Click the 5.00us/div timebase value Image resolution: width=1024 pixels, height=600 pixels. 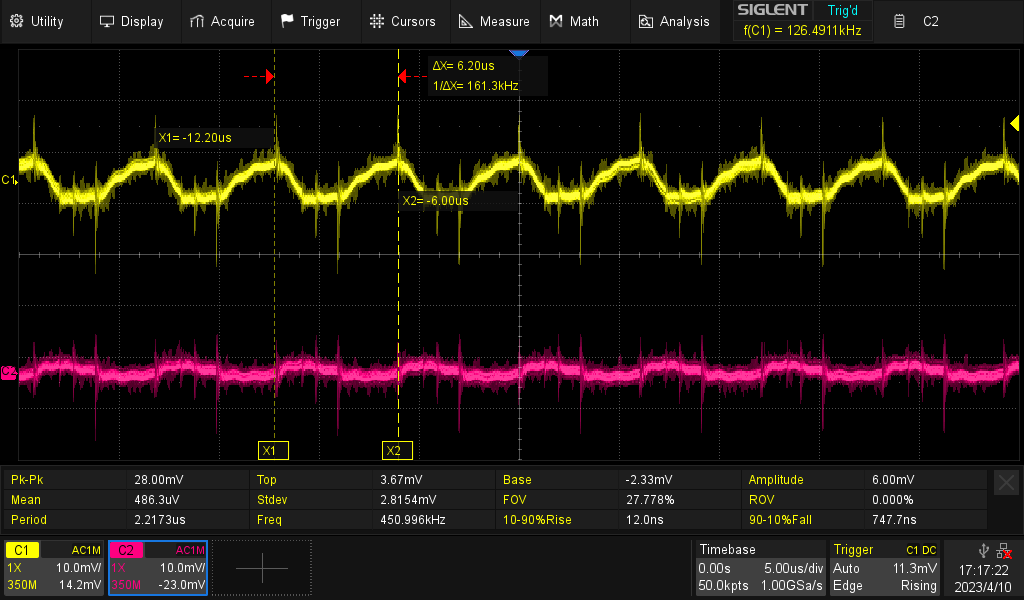click(x=793, y=568)
